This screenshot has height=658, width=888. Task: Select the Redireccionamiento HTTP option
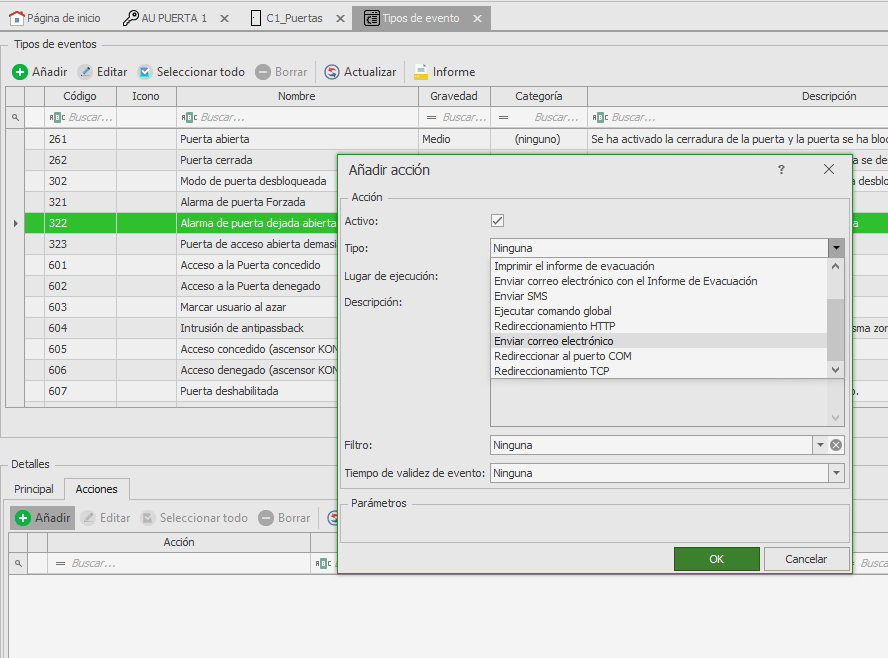click(x=659, y=326)
